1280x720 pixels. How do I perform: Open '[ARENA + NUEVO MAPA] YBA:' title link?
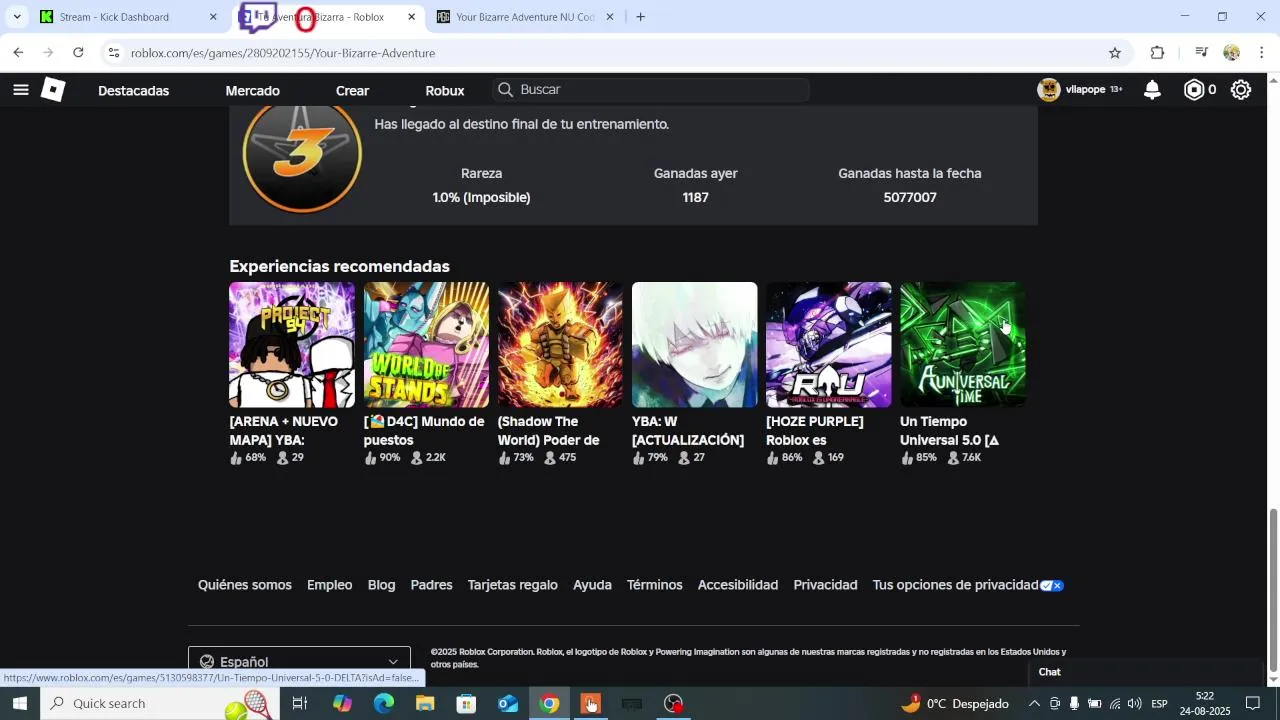[x=284, y=431]
